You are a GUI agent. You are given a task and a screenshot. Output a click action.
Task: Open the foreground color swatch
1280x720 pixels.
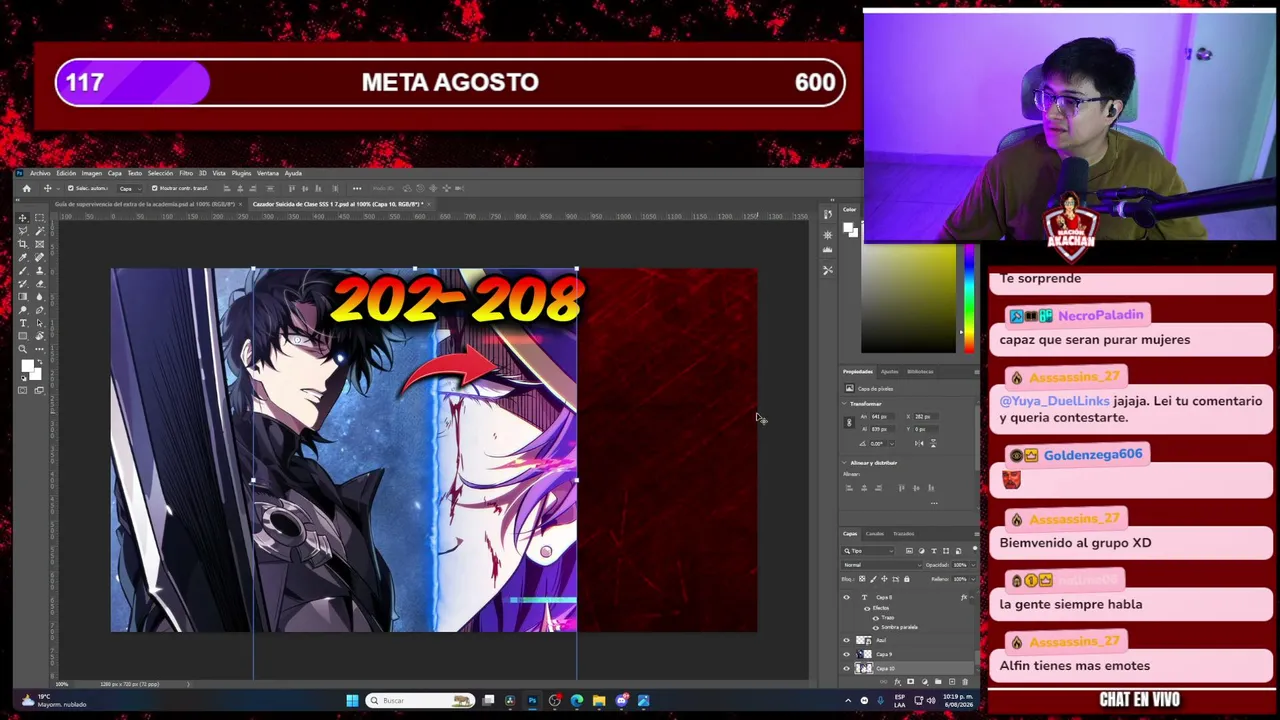click(x=28, y=368)
